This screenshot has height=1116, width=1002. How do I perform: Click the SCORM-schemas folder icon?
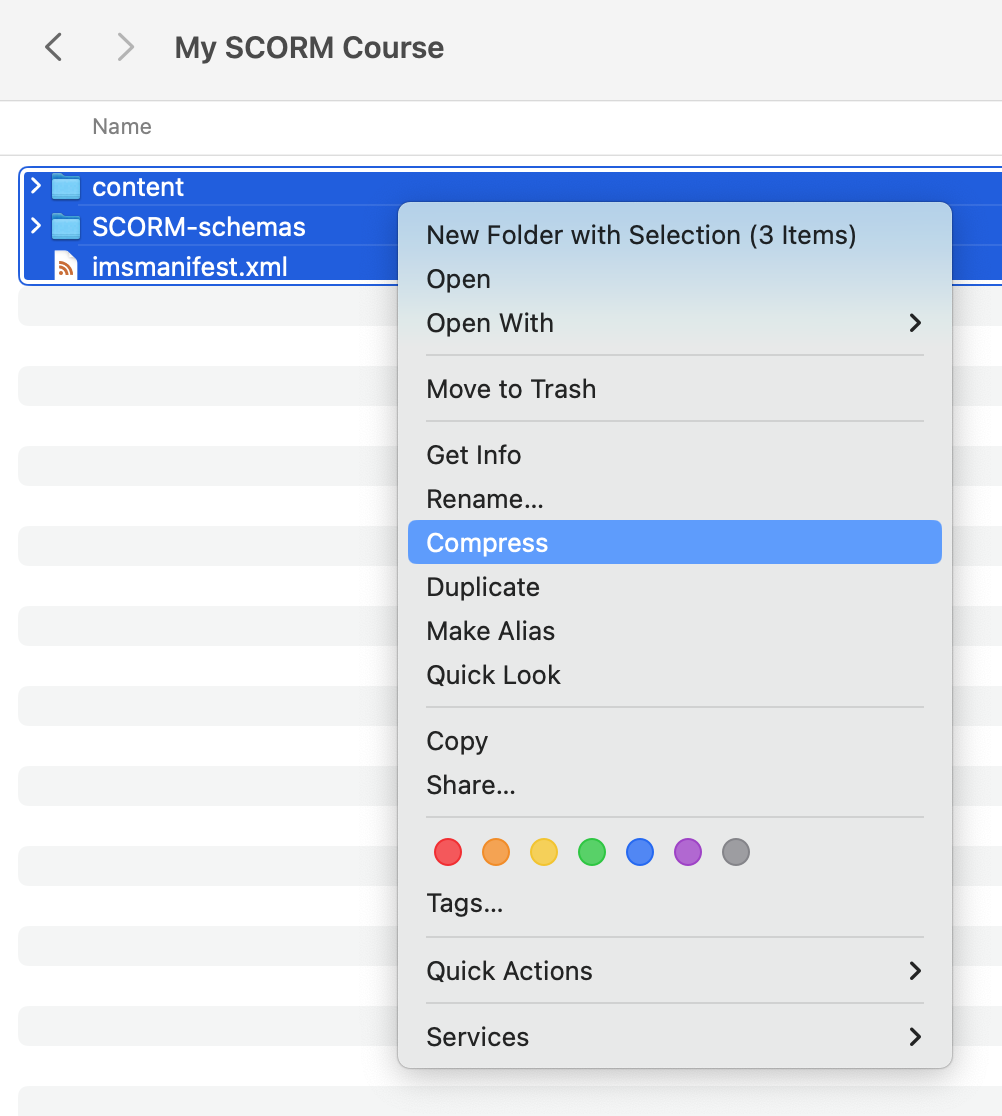tap(64, 227)
